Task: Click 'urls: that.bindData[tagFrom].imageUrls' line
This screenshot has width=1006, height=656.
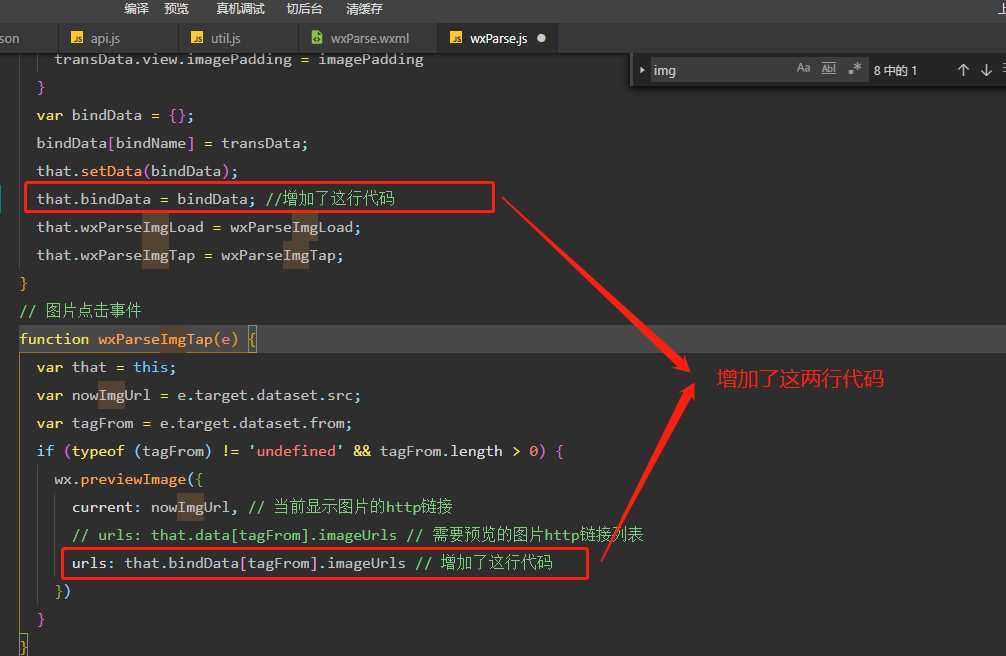Action: click(312, 563)
